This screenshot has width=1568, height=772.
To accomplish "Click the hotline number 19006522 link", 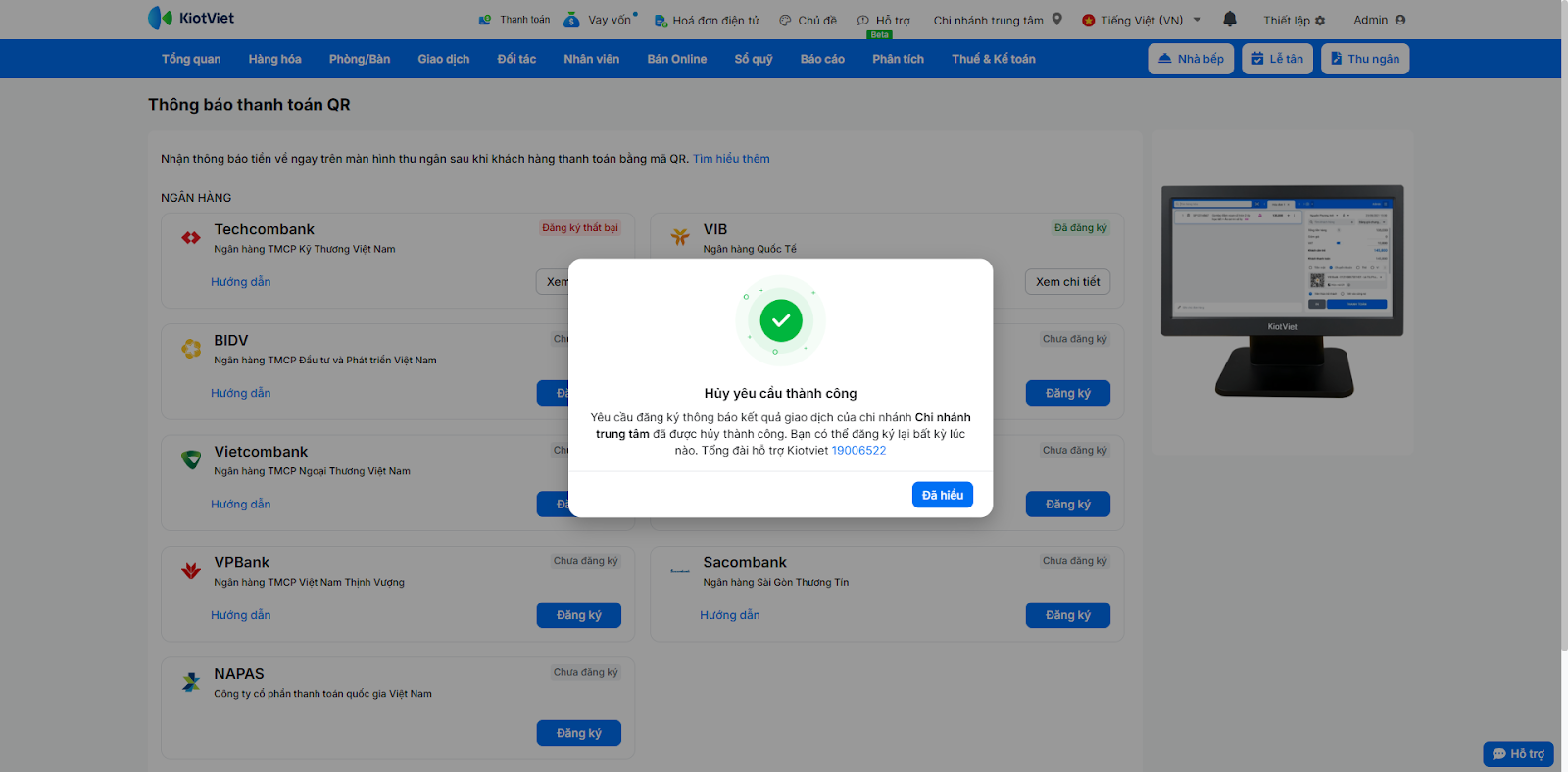I will click(x=858, y=451).
